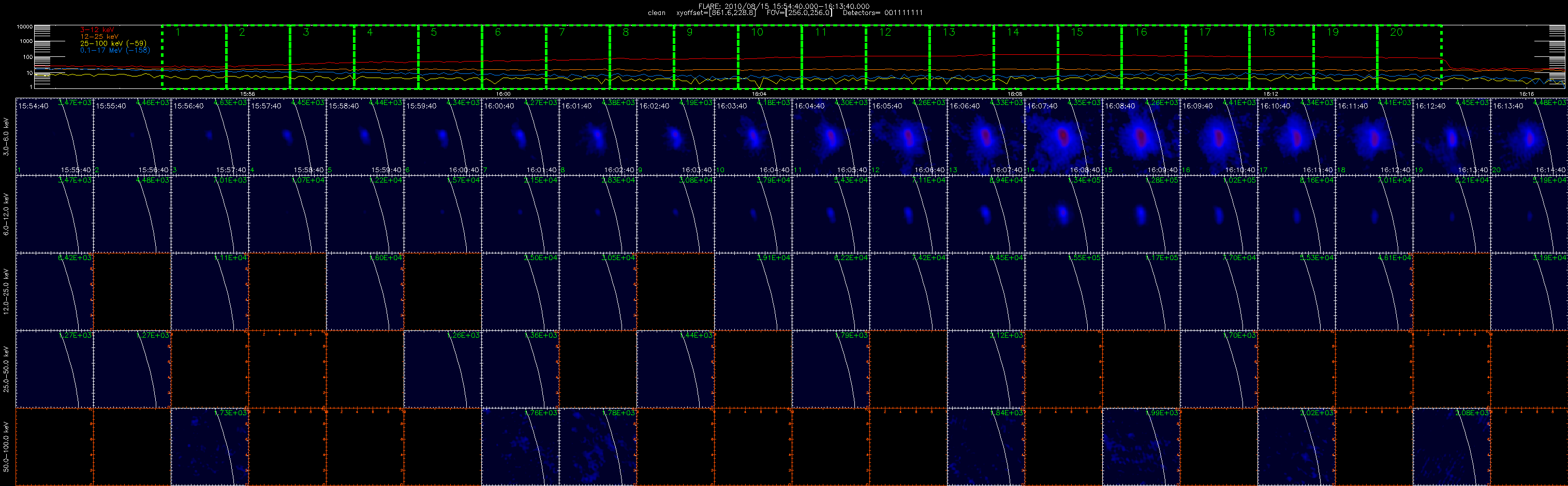This screenshot has height=486, width=1568.
Task: Open the 50.0-100.0 keV image with peak 2.08E+03
Action: tap(1451, 447)
